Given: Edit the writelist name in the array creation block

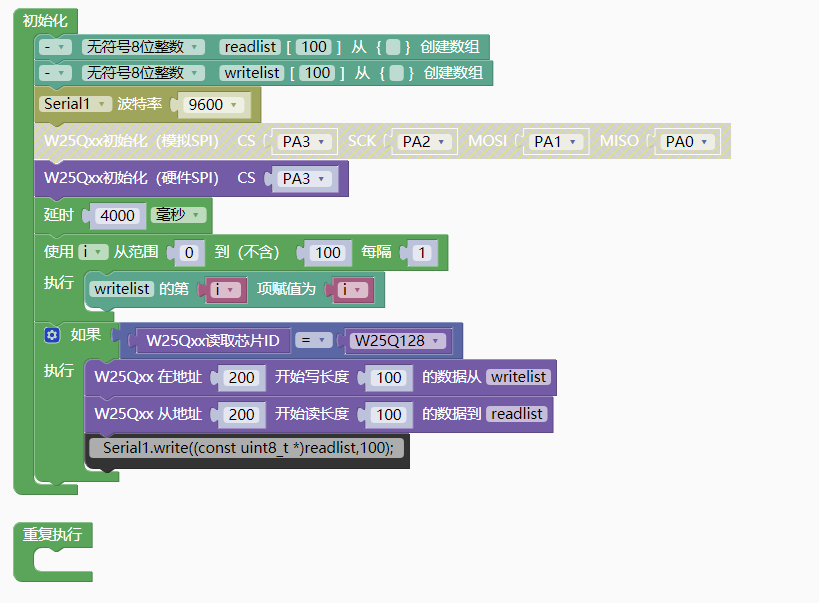Looking at the screenshot, I should tap(252, 73).
